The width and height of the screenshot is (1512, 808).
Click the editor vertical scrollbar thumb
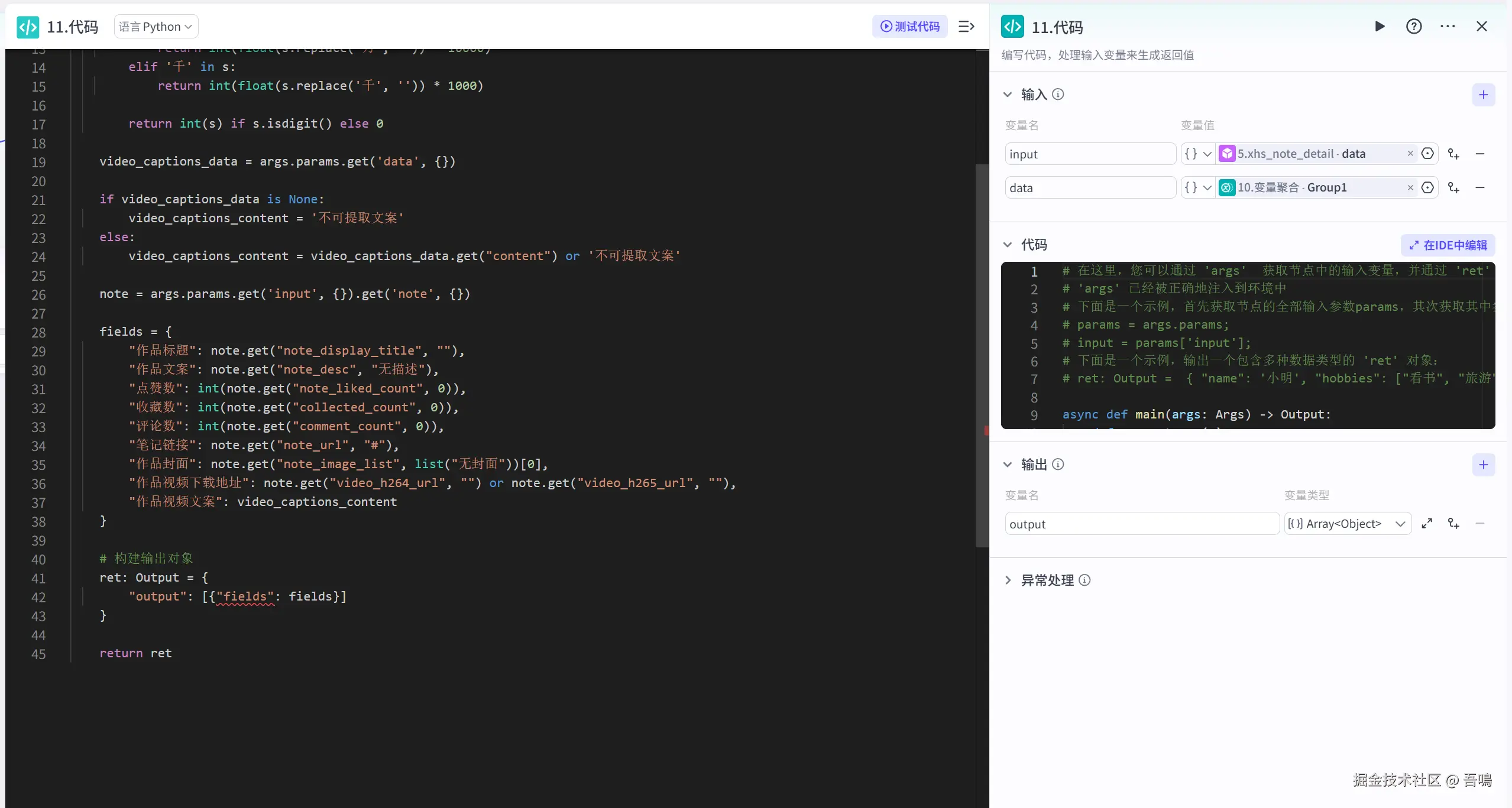point(982,355)
